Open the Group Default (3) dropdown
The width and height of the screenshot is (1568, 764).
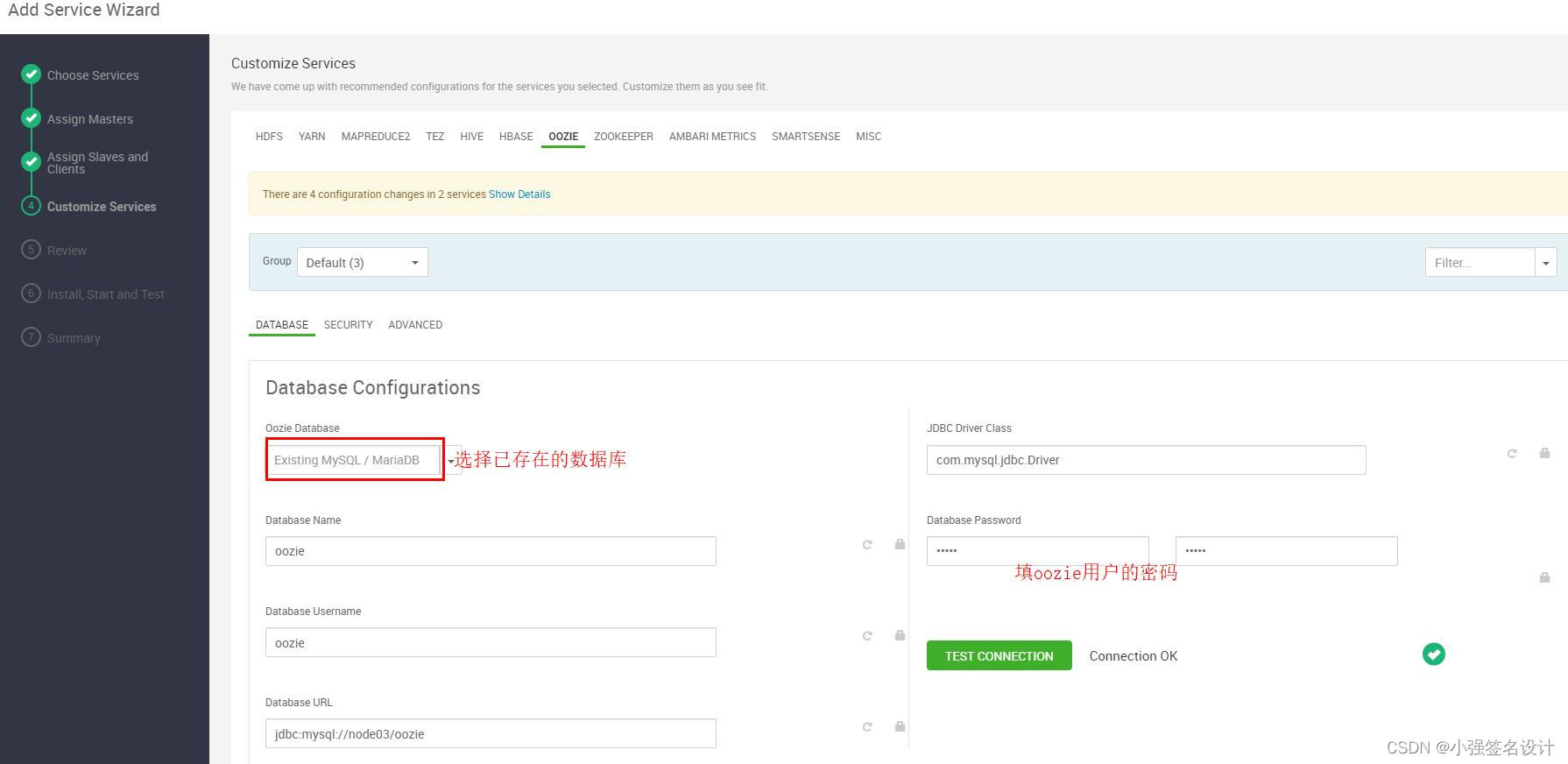click(x=363, y=262)
